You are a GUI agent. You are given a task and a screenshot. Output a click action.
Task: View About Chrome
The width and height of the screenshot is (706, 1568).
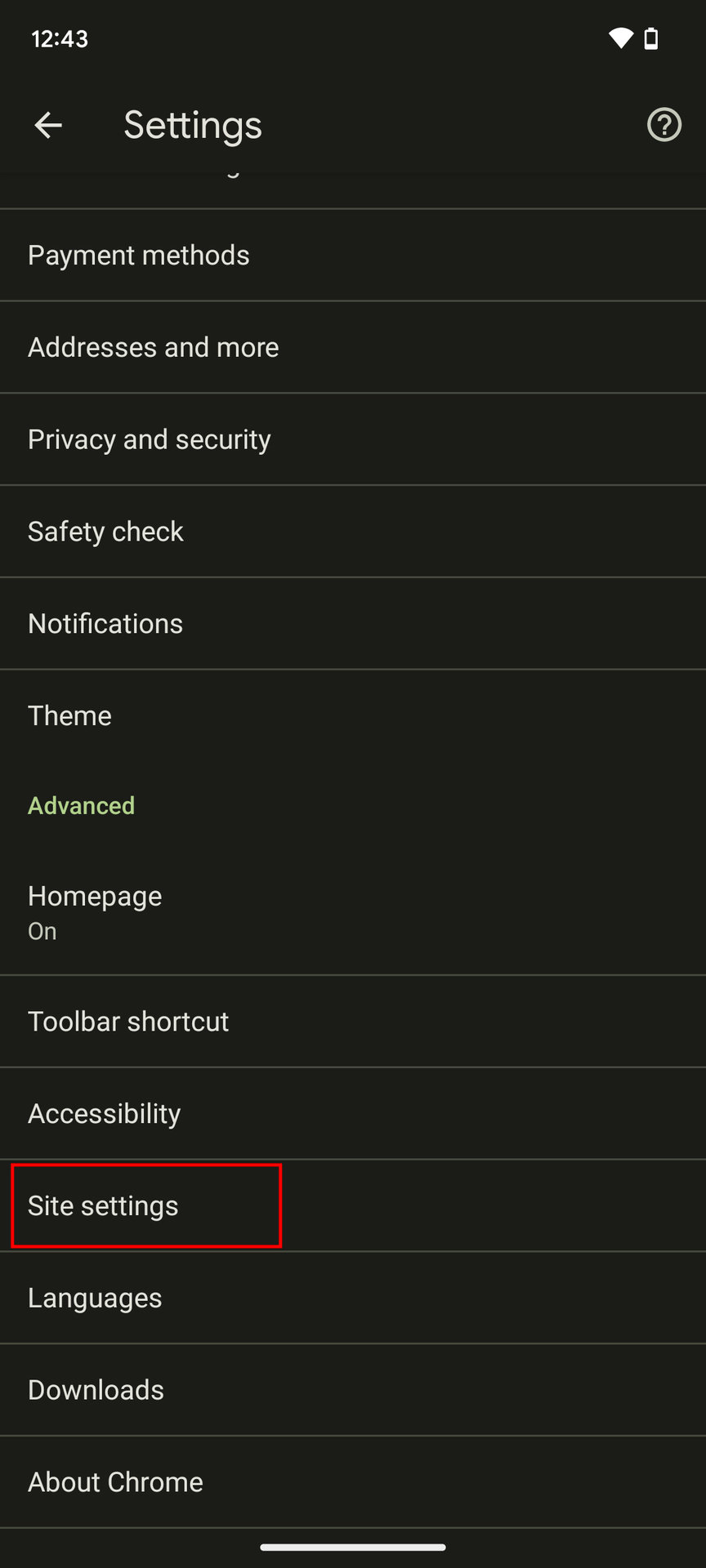[115, 1483]
